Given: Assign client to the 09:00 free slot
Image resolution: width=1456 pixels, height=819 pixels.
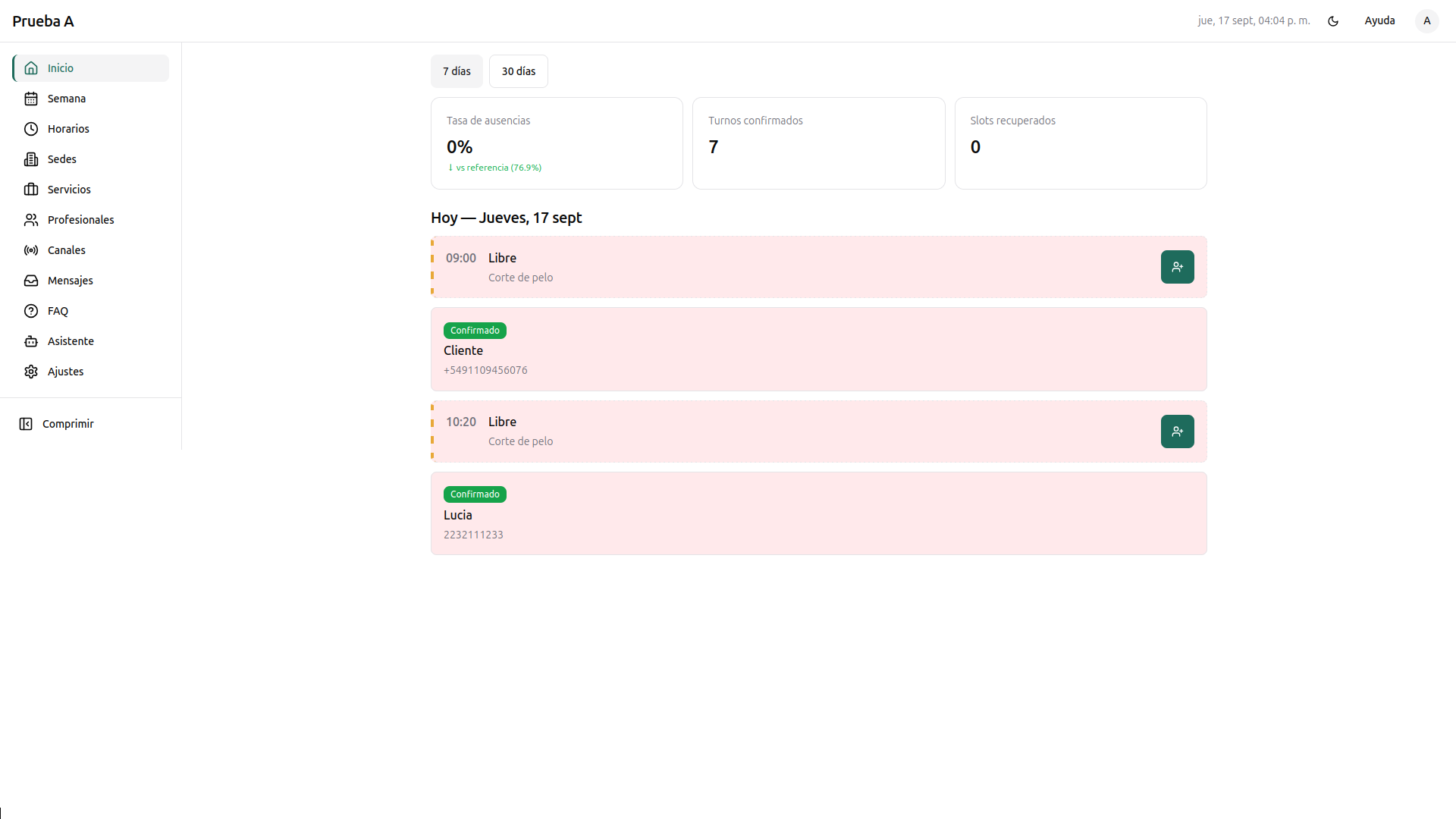Looking at the screenshot, I should (x=1177, y=267).
